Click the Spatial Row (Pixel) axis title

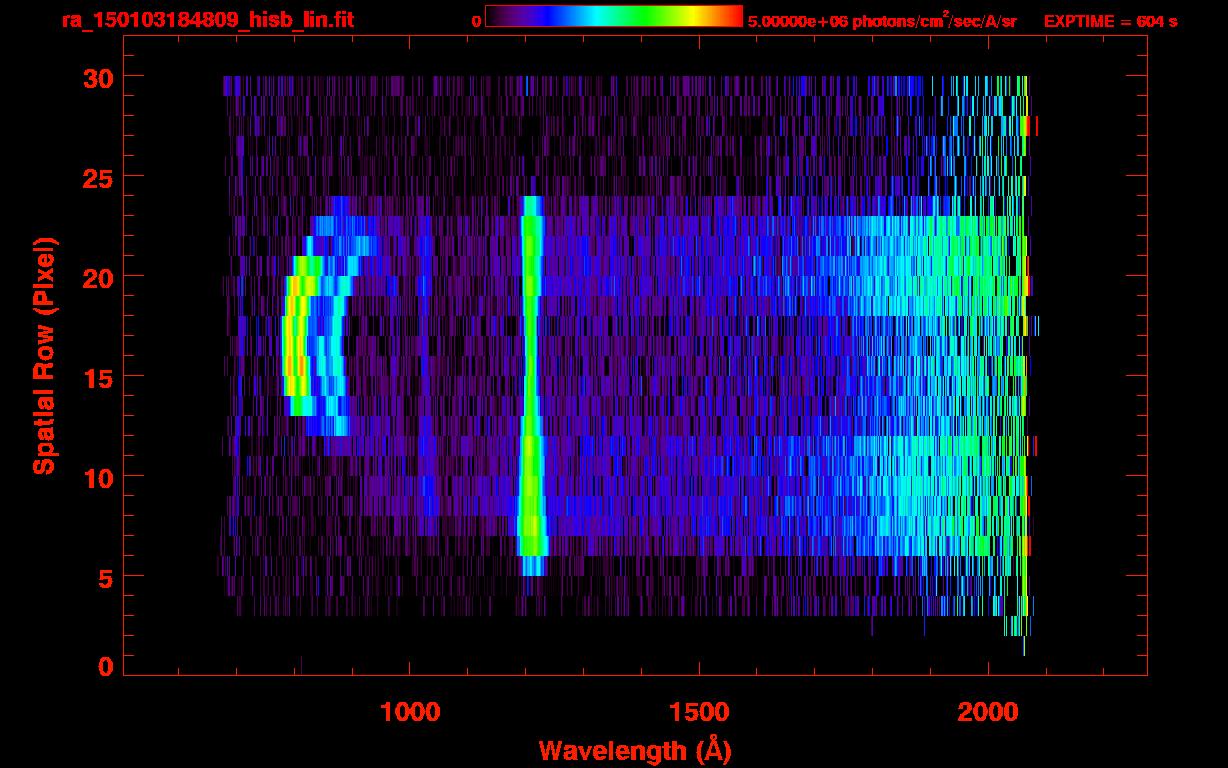coord(45,355)
